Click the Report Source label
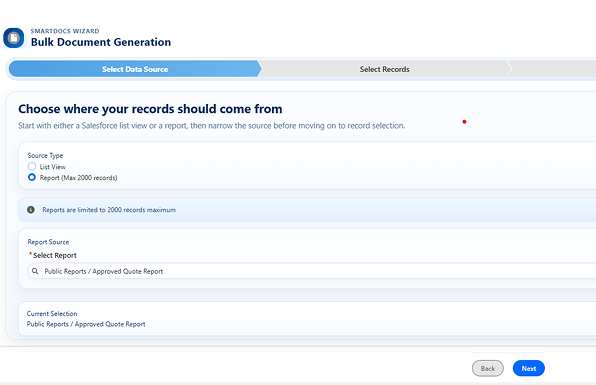This screenshot has width=596, height=385. 48,242
